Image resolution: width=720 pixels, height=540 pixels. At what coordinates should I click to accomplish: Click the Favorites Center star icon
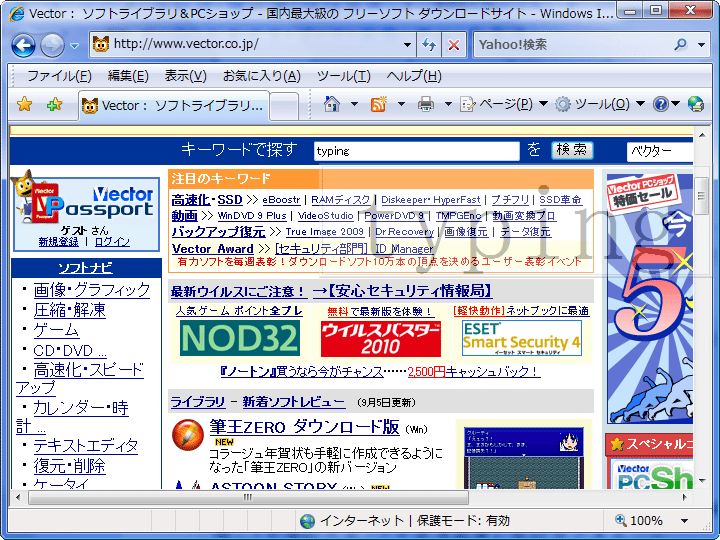(24, 105)
